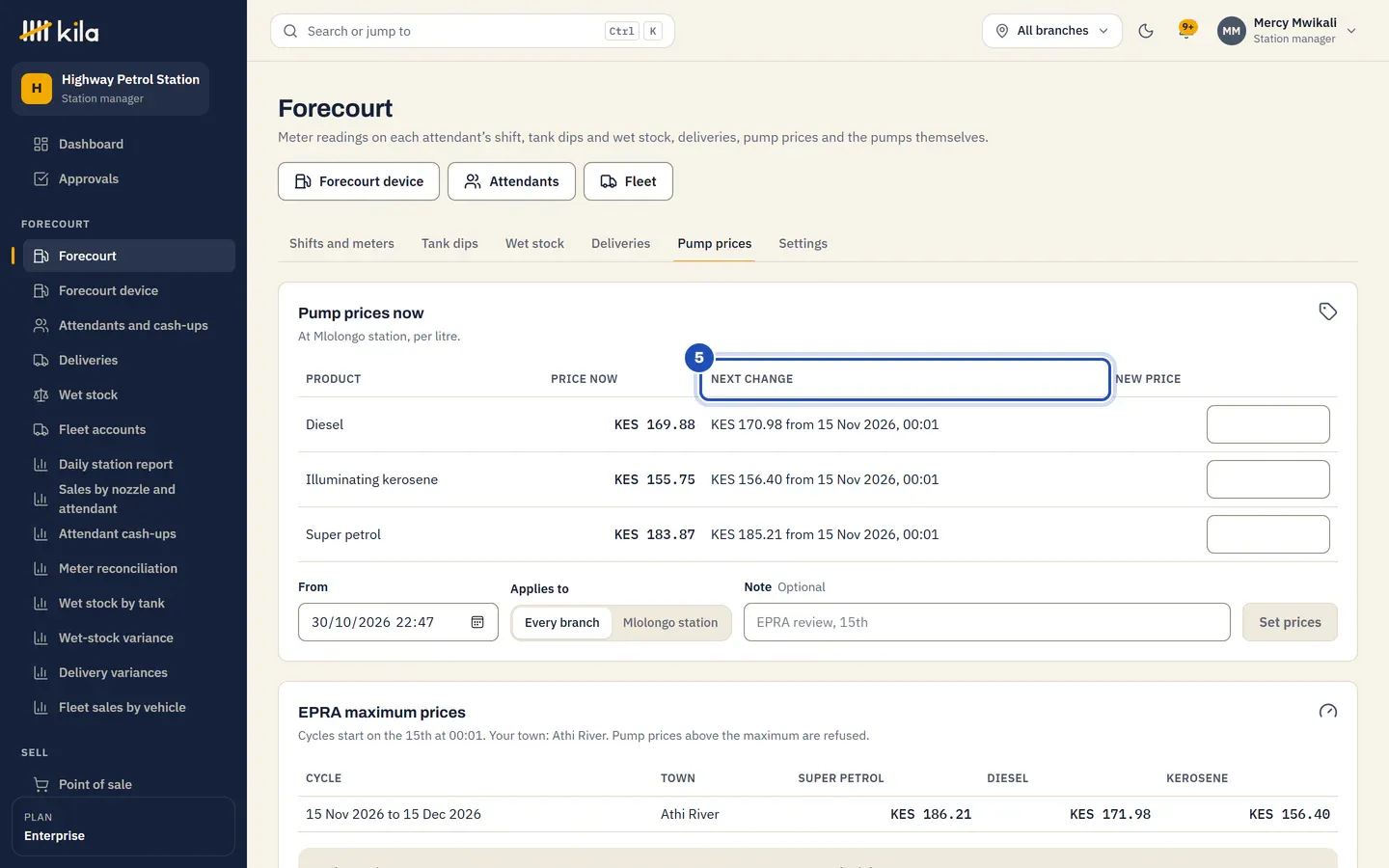
Task: Click the Fleet button
Action: [628, 181]
